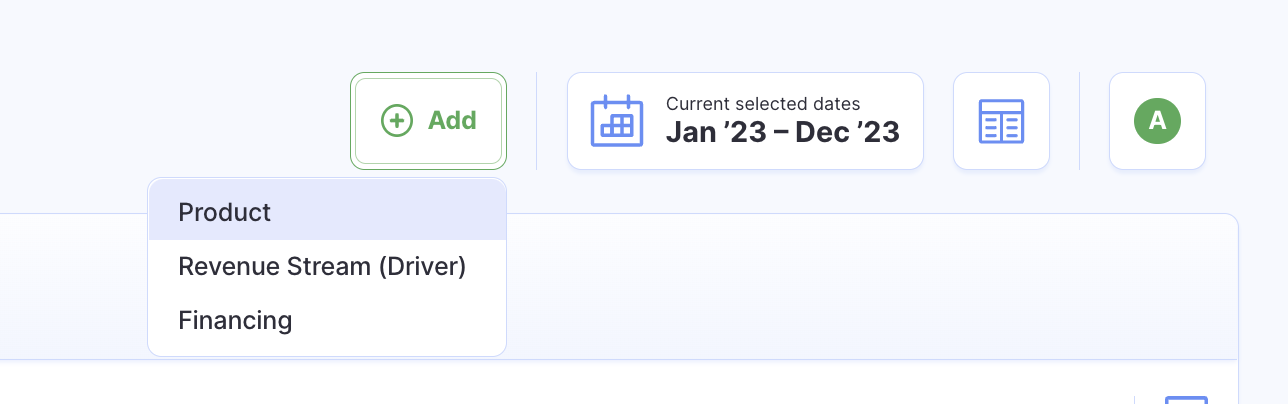Select Product from the Add menu

pos(225,212)
